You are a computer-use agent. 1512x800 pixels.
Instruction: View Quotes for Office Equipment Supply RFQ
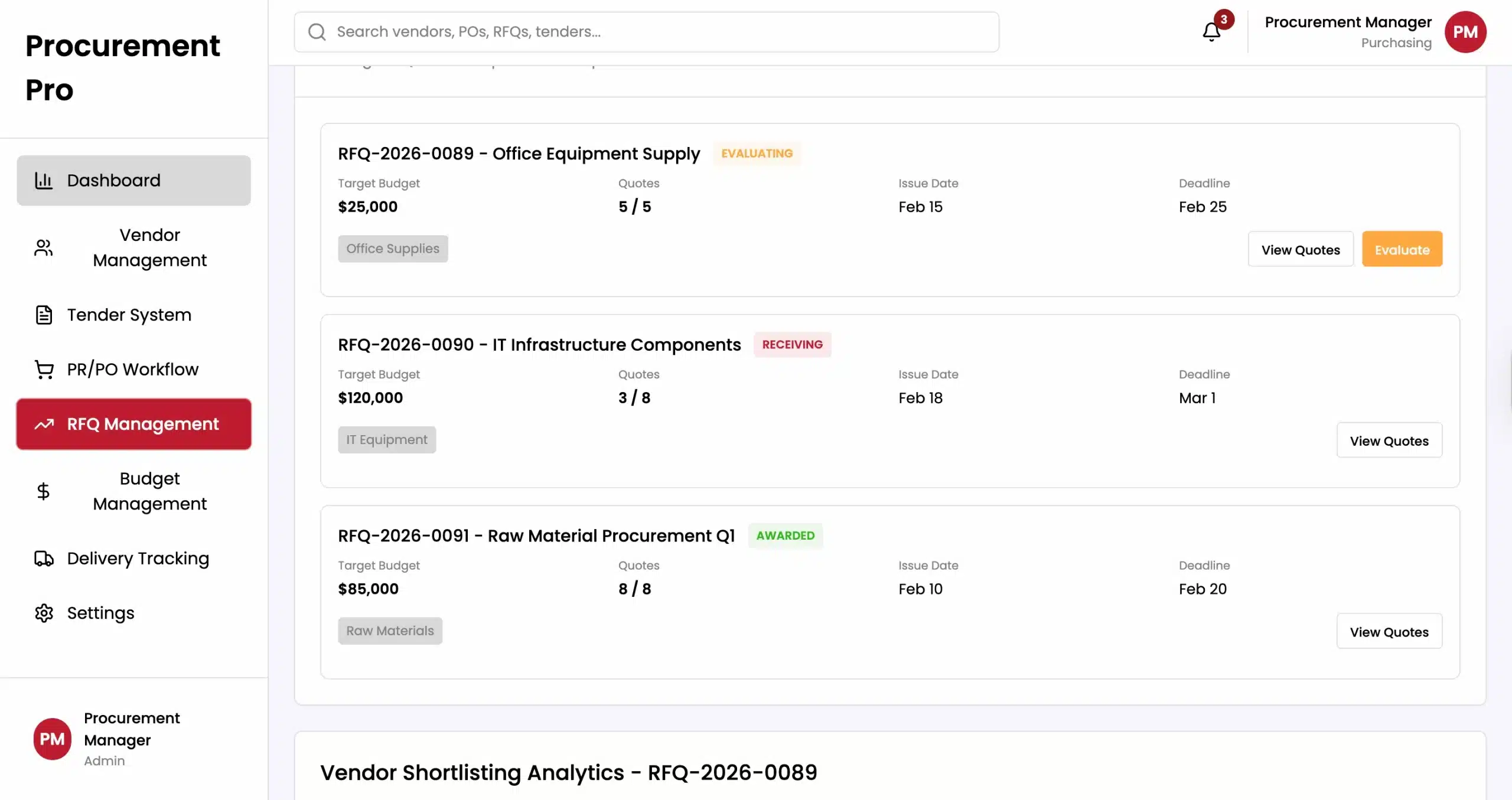[1300, 250]
